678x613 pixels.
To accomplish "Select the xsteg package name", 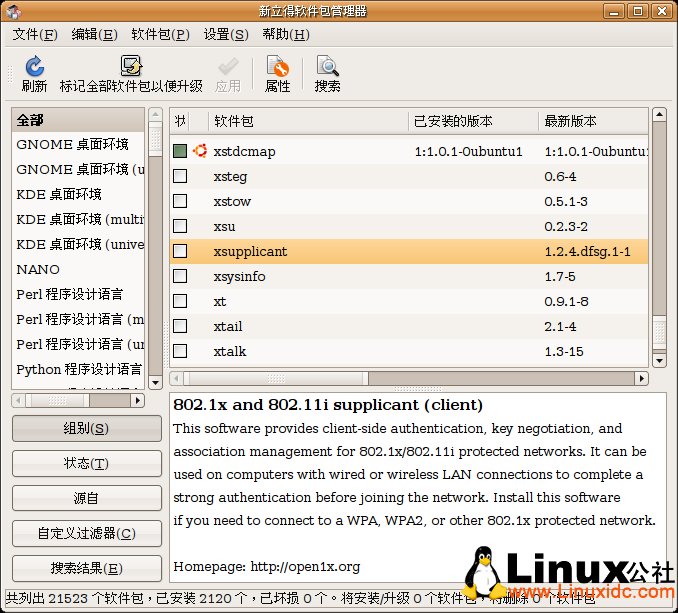I will 230,177.
